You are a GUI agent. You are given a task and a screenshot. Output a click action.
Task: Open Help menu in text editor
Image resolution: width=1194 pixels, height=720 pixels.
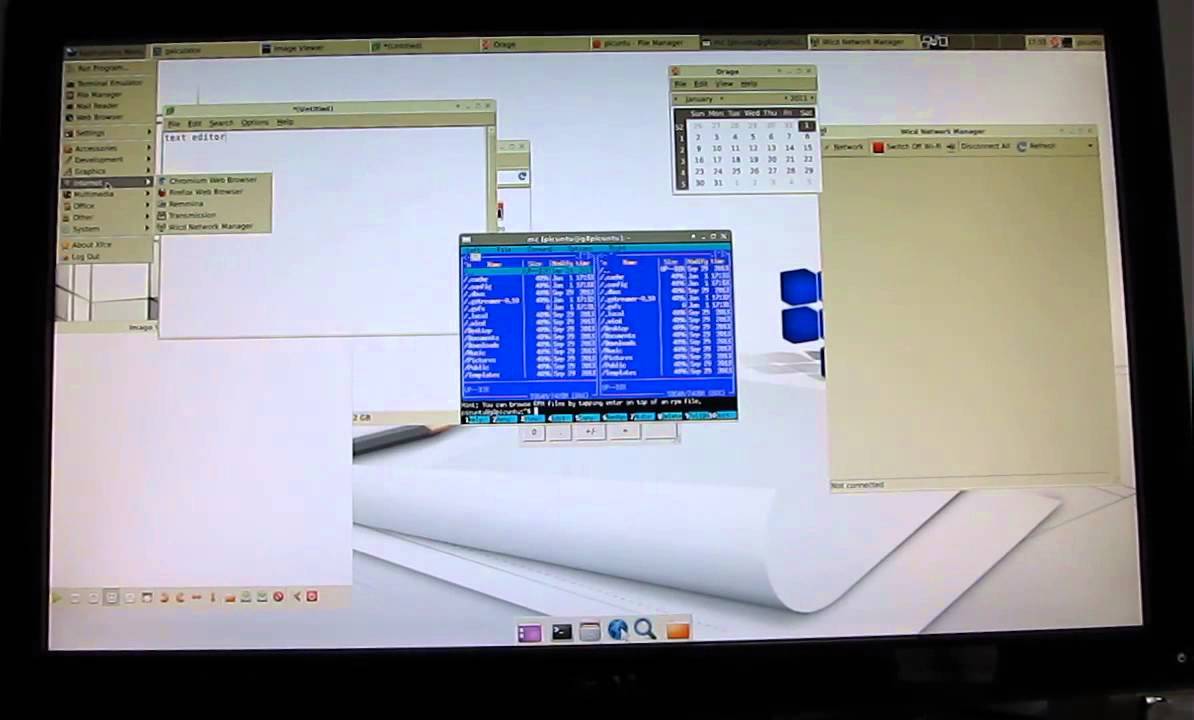(286, 122)
